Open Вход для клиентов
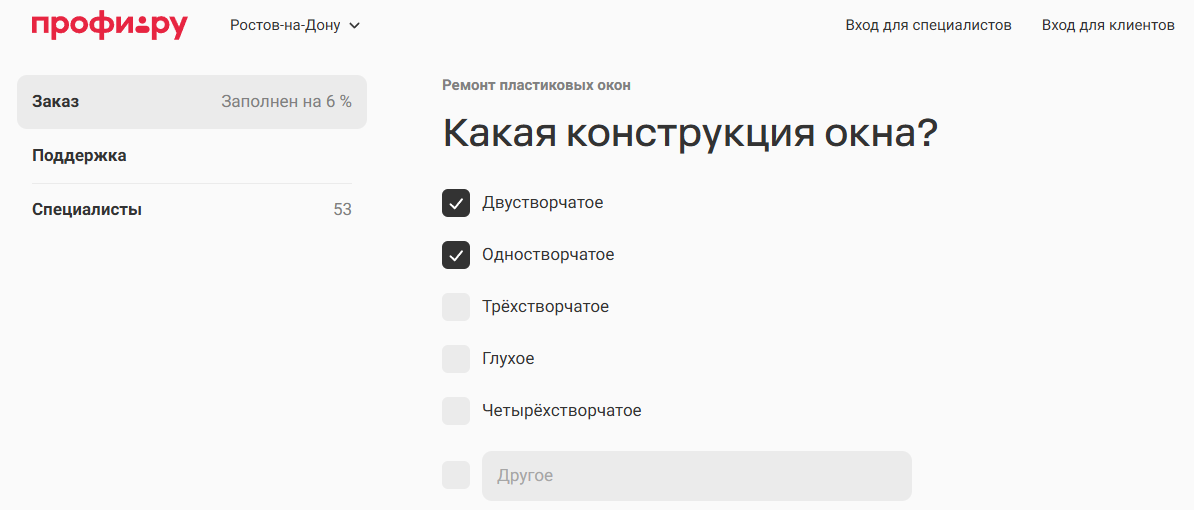The height and width of the screenshot is (510, 1194). (1108, 25)
